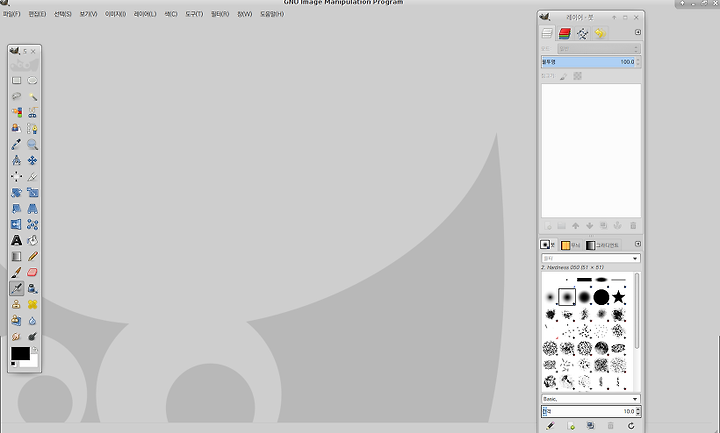This screenshot has width=720, height=433.
Task: Select the Measure compass tool
Action: click(x=17, y=160)
